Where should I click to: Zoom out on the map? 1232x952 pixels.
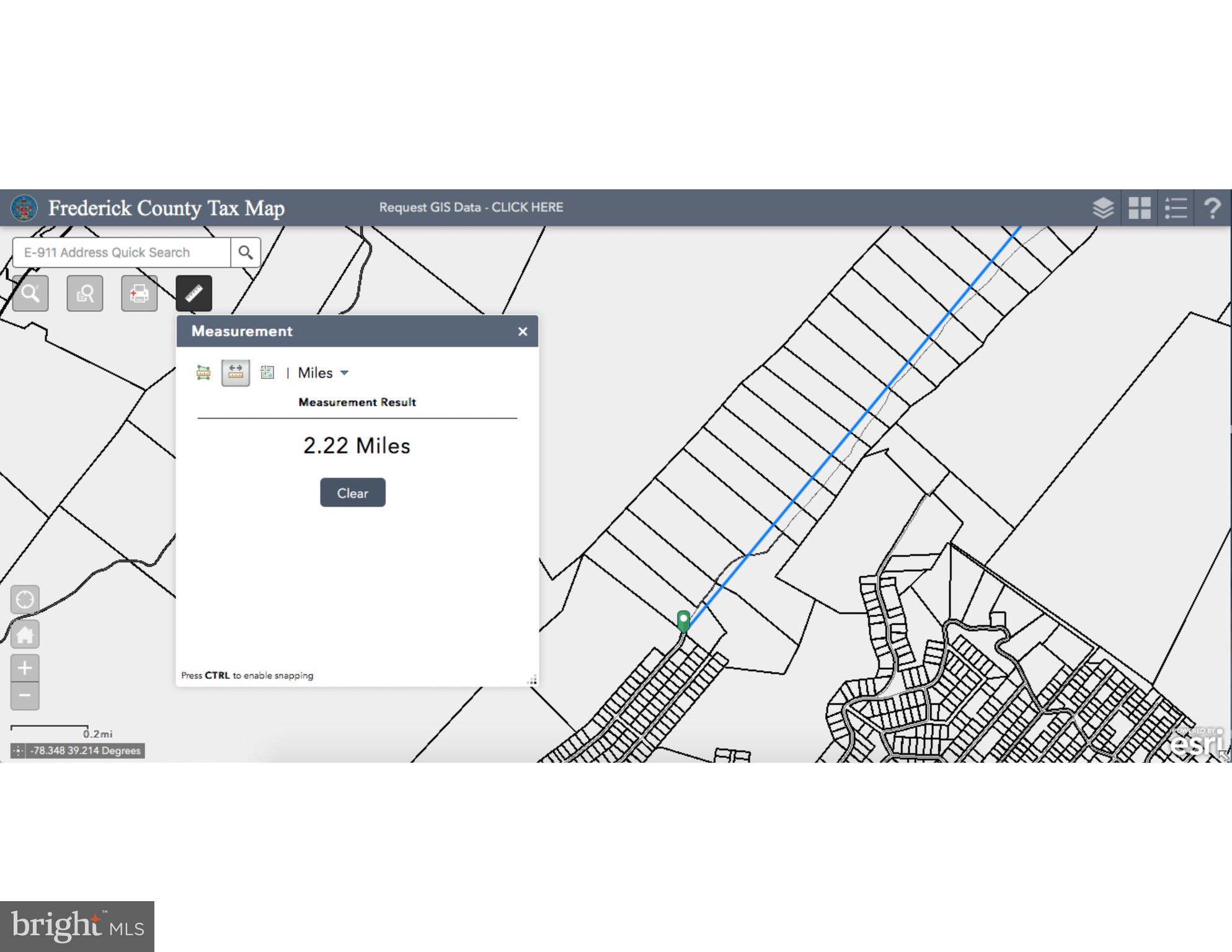pos(25,696)
